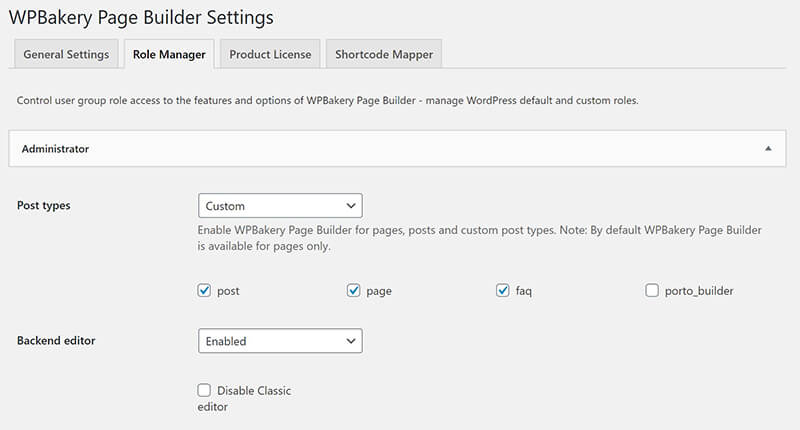Enable the porto_builder checkbox box
The image size is (800, 430).
click(652, 291)
